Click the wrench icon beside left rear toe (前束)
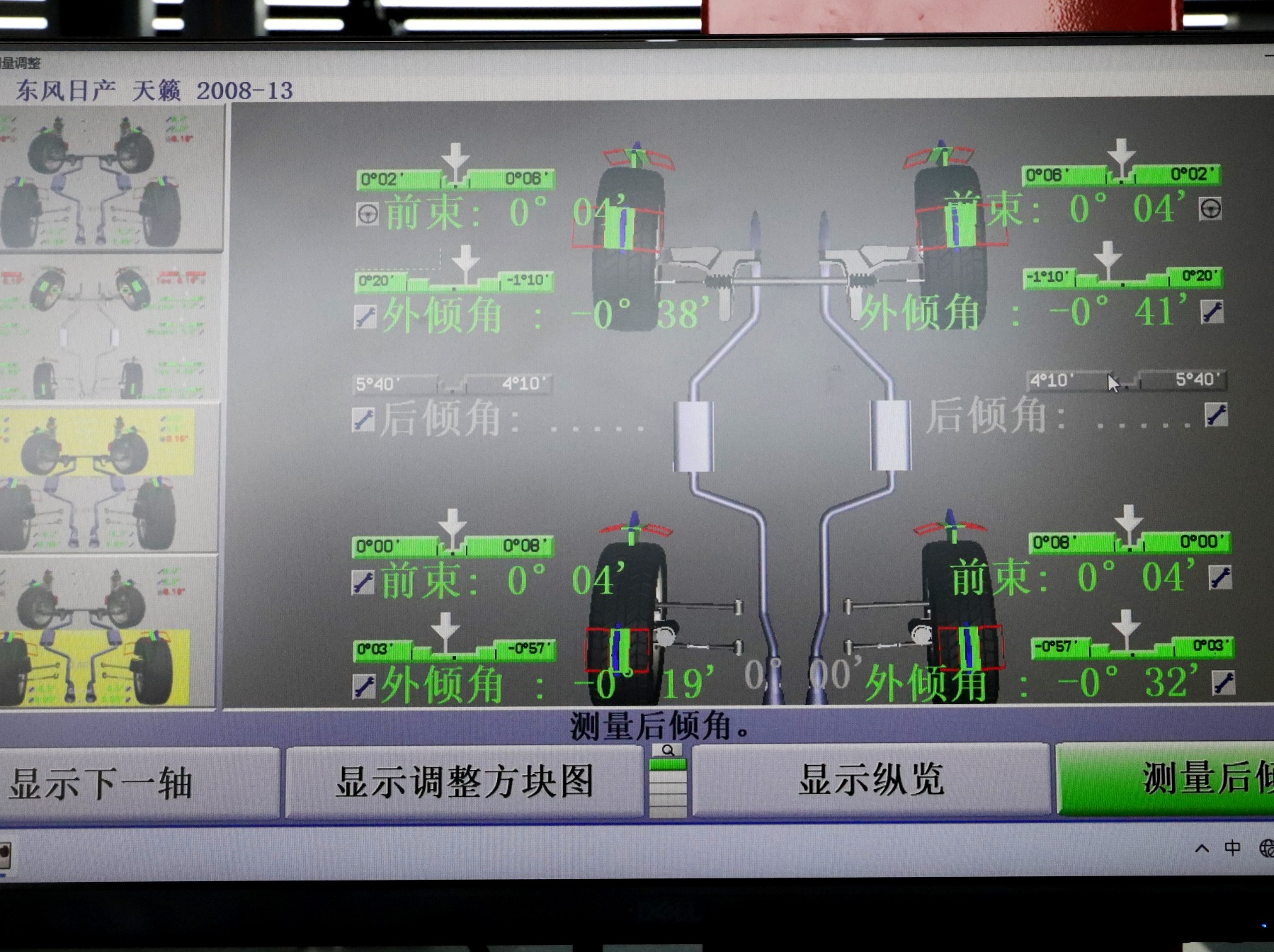This screenshot has height=952, width=1274. point(363,582)
